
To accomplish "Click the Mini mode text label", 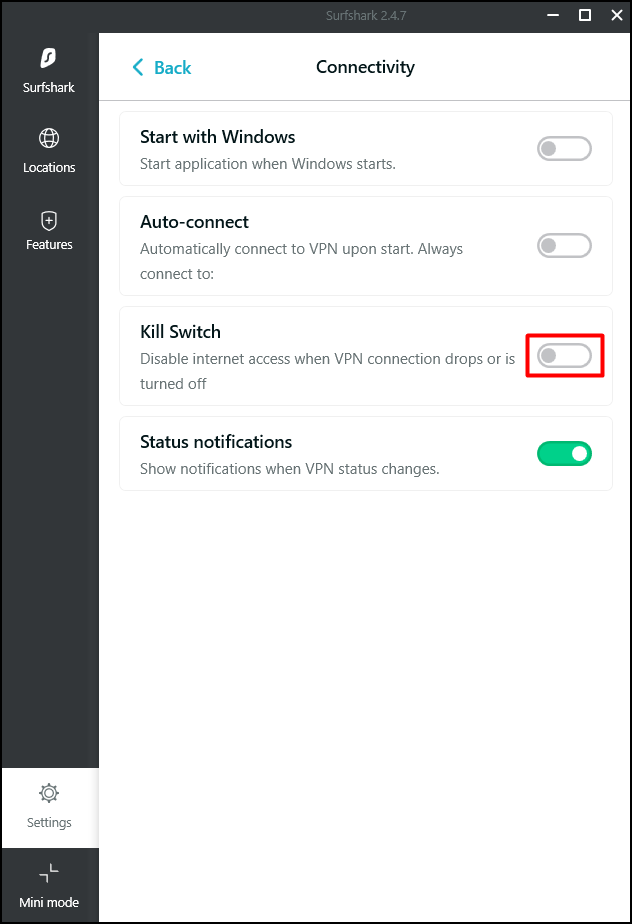I will (49, 903).
